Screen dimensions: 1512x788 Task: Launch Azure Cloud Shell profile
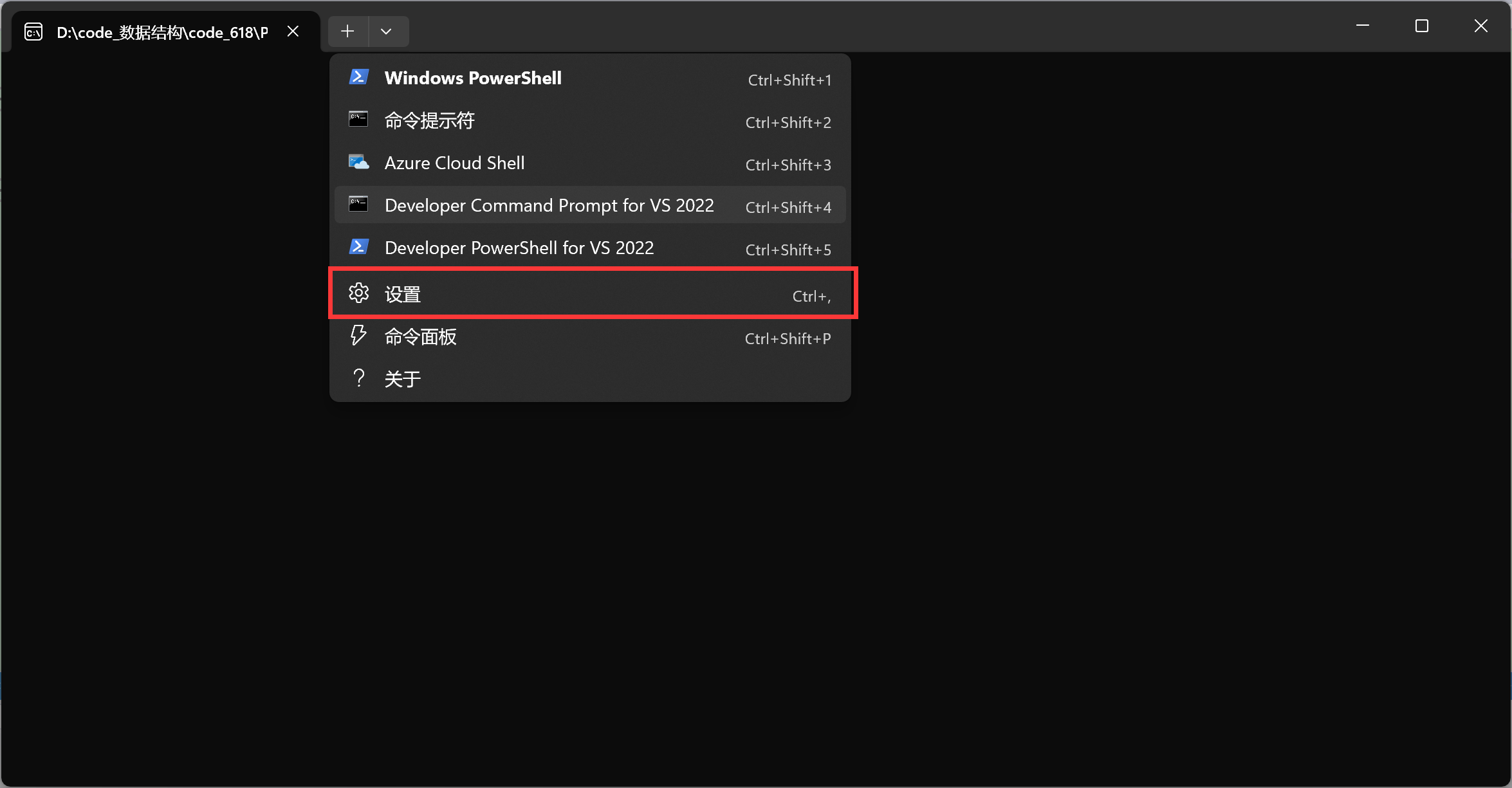click(x=454, y=163)
